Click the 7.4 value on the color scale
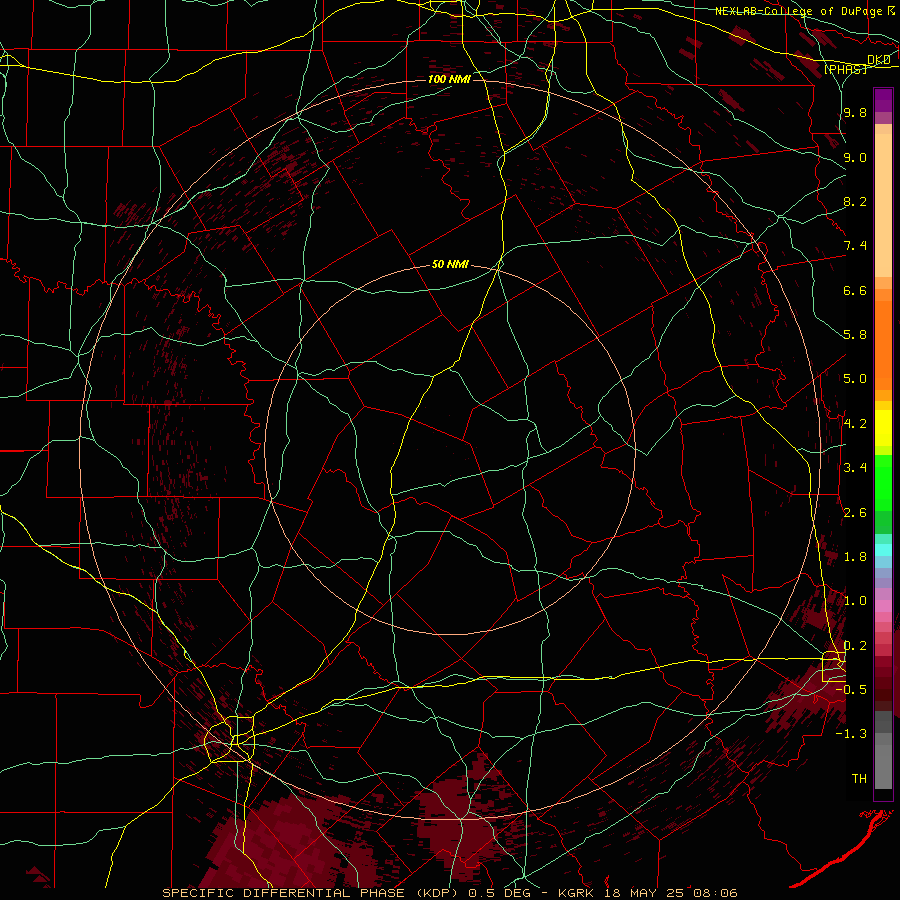The image size is (900, 900). [x=855, y=246]
